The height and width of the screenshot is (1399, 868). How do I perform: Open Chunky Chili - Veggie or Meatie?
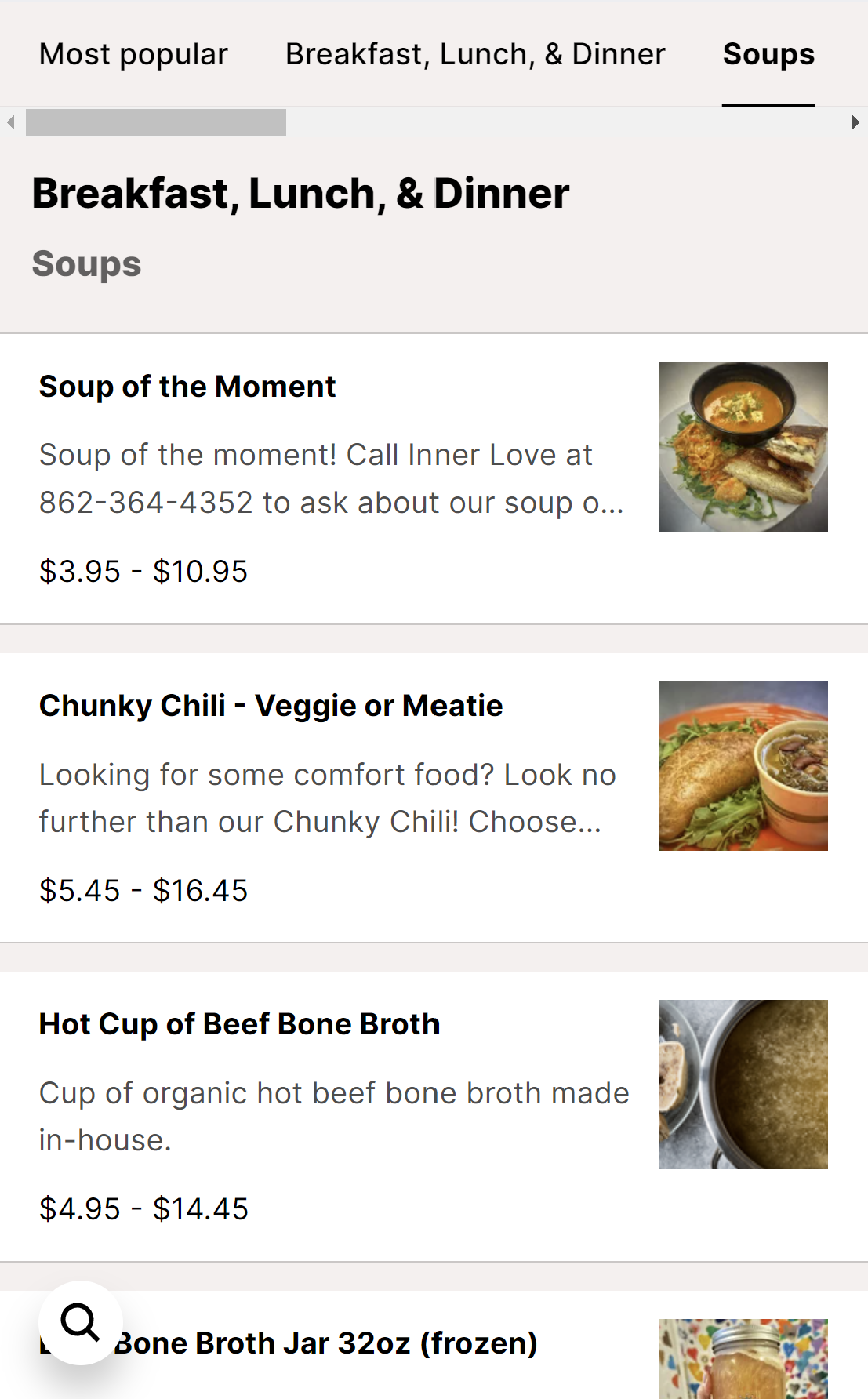271,706
